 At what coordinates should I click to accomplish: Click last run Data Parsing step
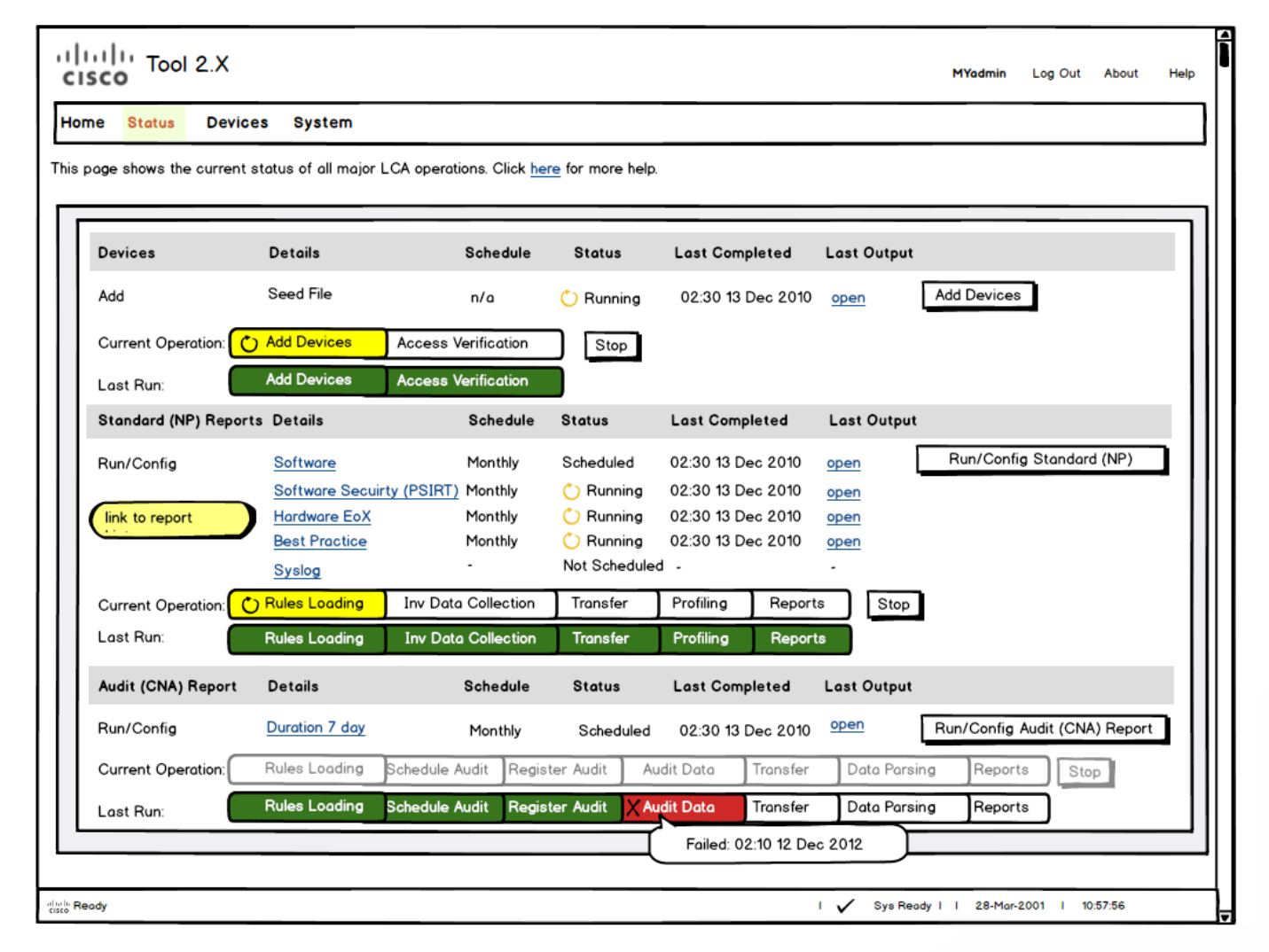(902, 808)
